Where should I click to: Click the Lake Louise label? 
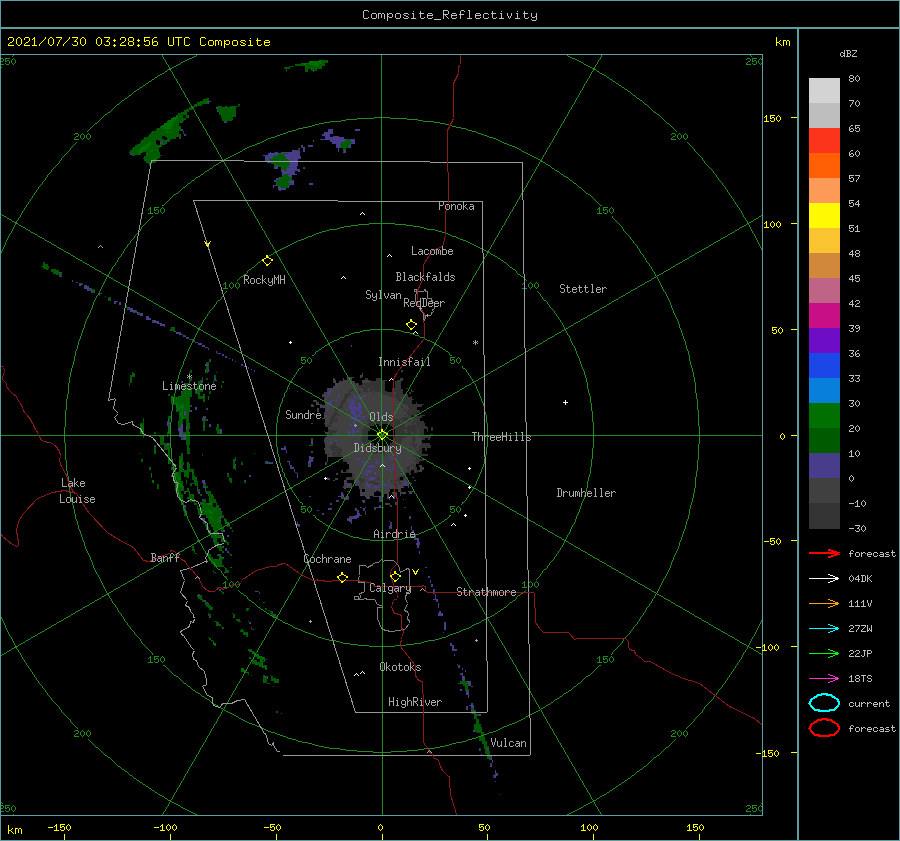77,491
